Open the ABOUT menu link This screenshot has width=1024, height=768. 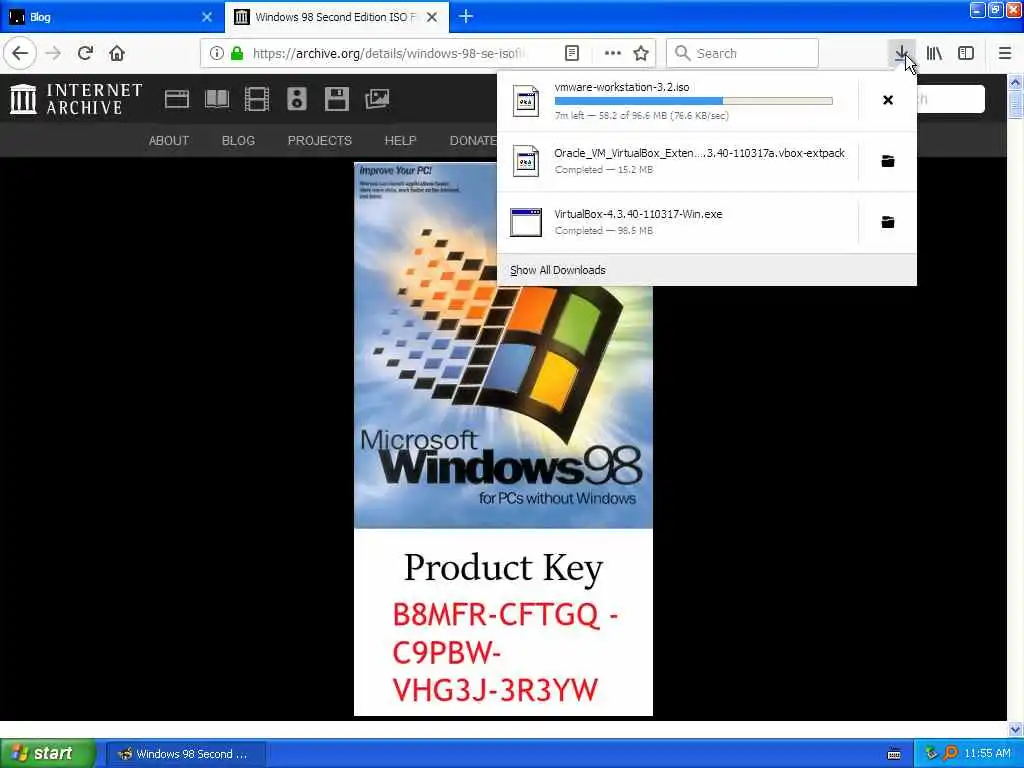coord(168,140)
